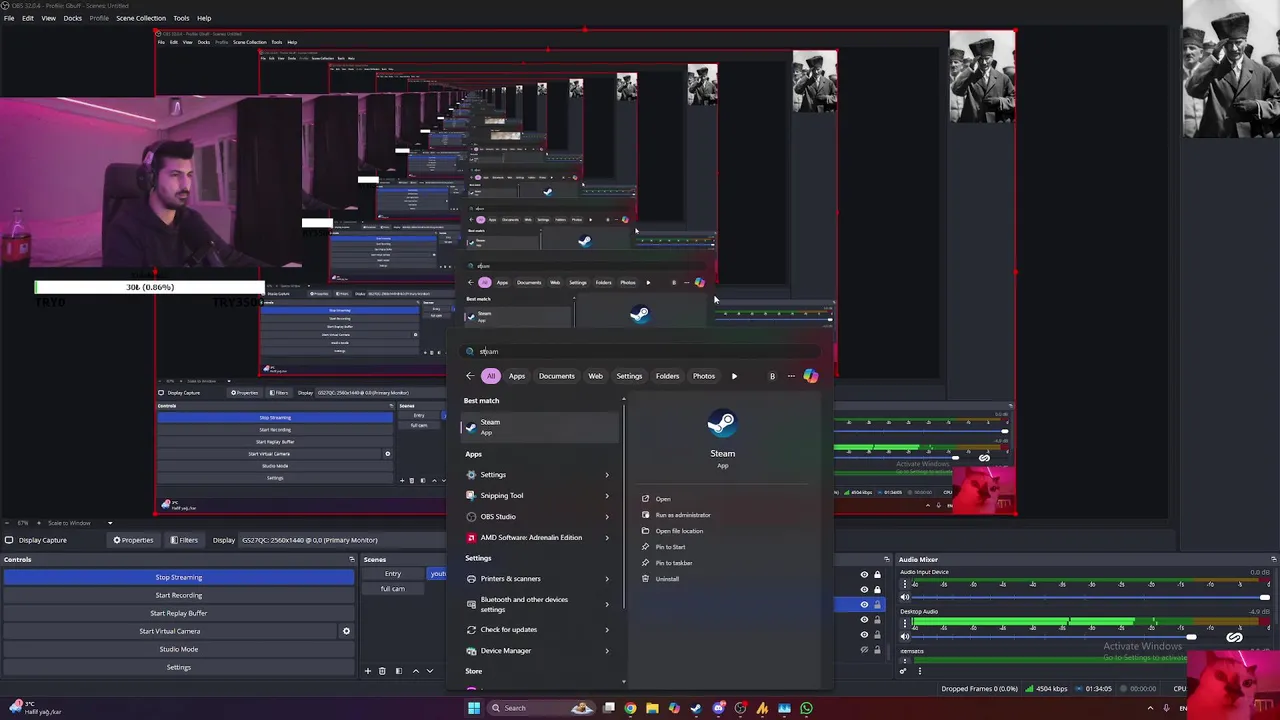Click the Add scene plus icon
The width and height of the screenshot is (1280, 720).
367,671
